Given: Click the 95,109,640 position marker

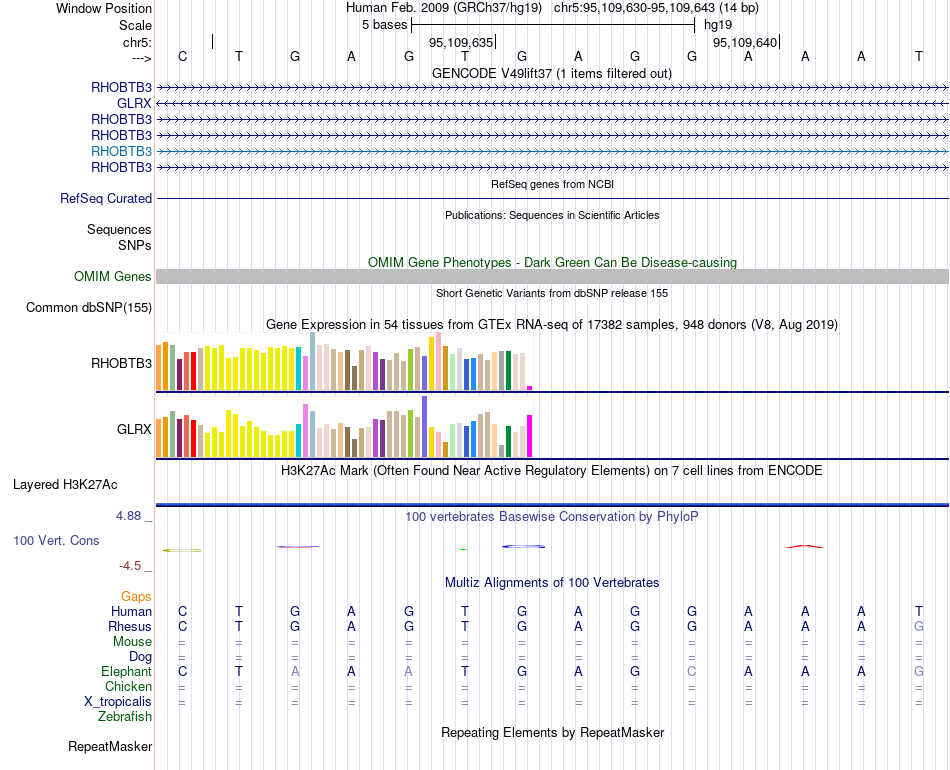Looking at the screenshot, I should 746,42.
